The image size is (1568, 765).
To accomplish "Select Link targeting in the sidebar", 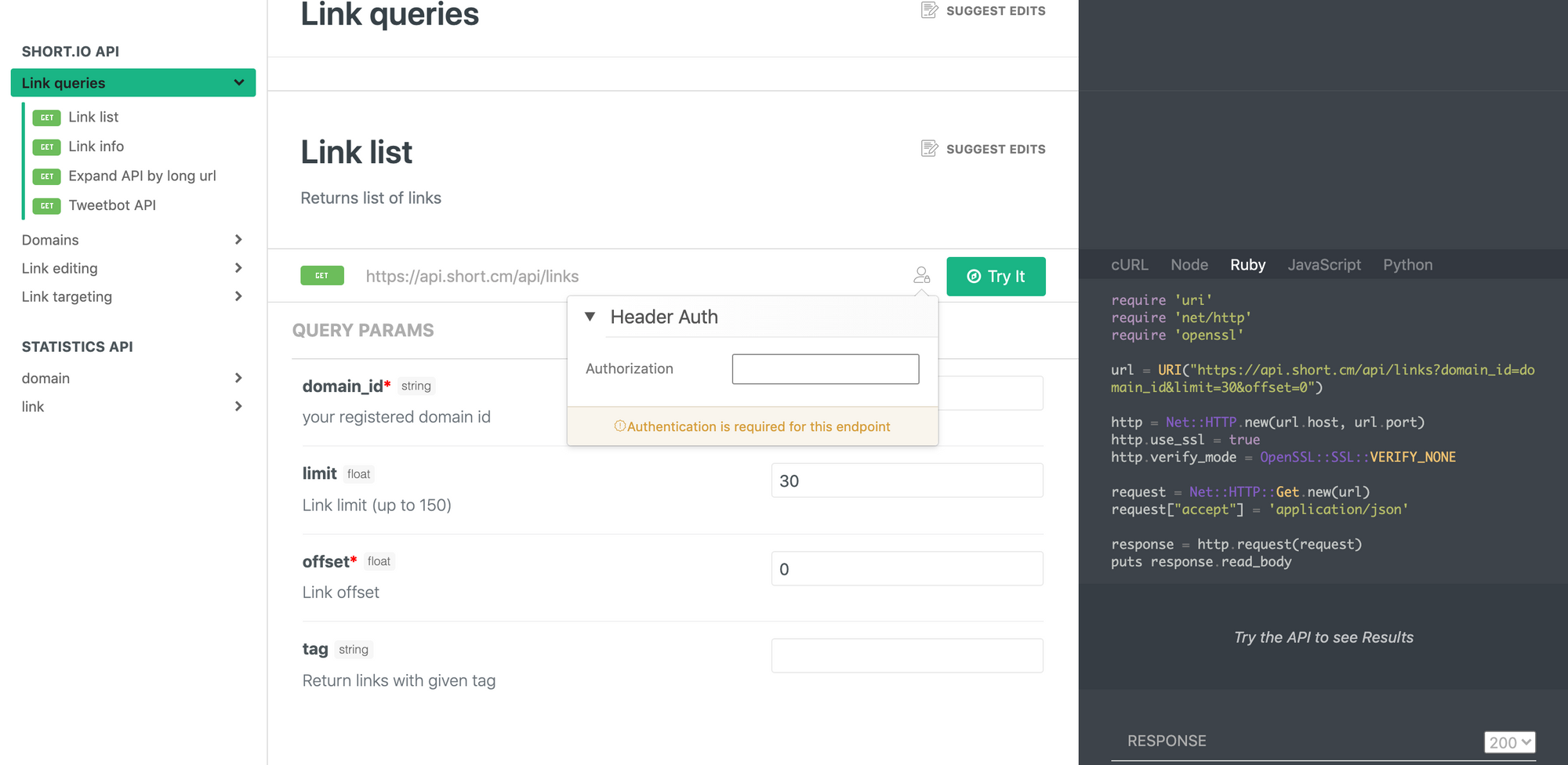I will pyautogui.click(x=67, y=296).
